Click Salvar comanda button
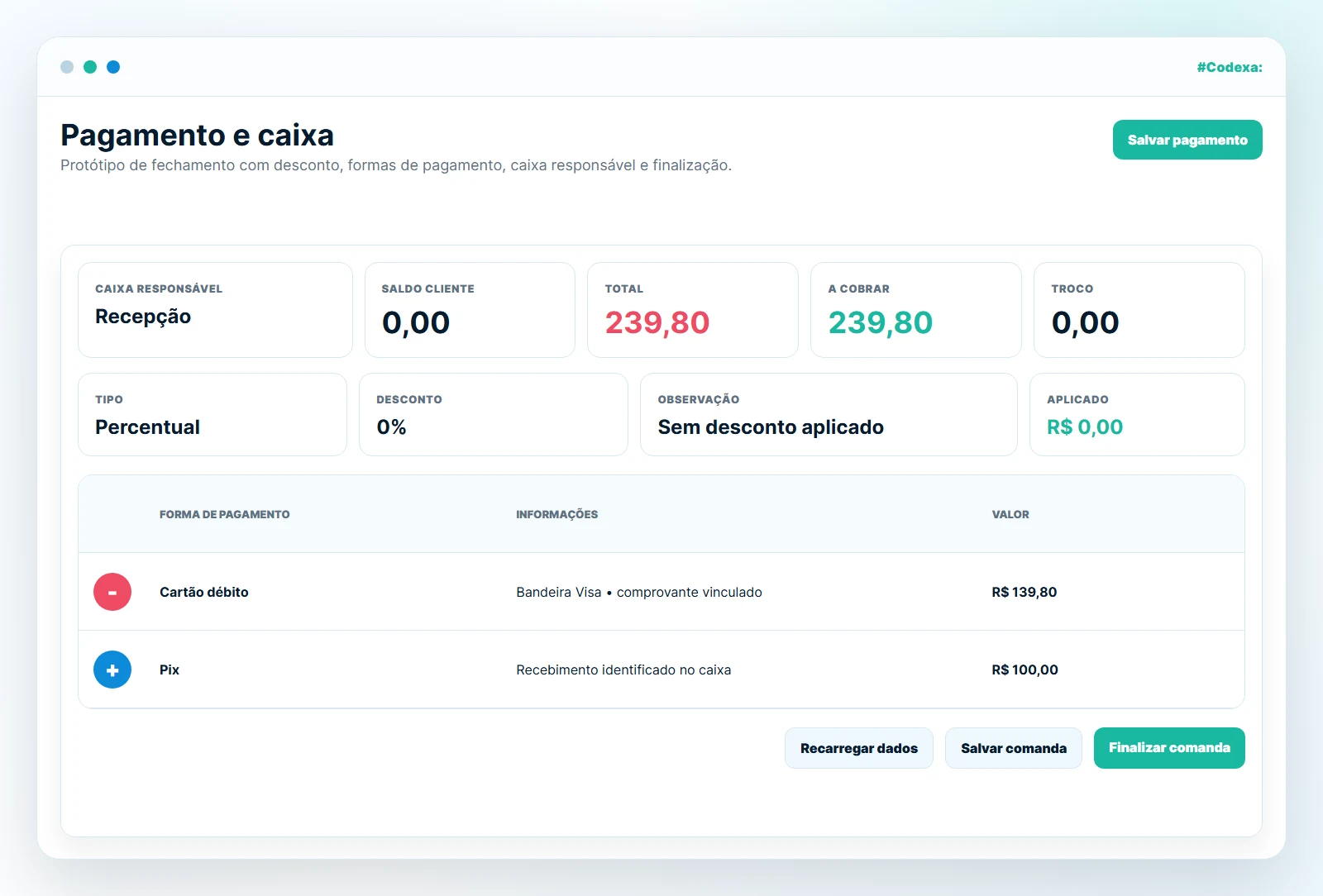 (x=1014, y=748)
